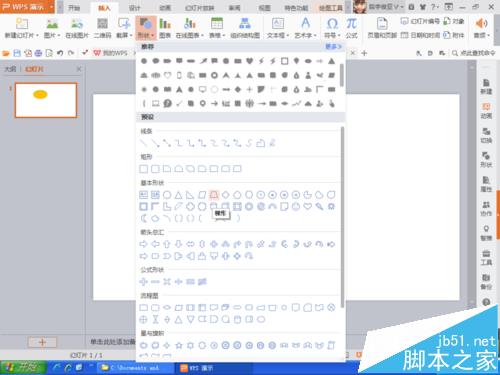Open the 组织结构图 org chart tool

pos(245,28)
